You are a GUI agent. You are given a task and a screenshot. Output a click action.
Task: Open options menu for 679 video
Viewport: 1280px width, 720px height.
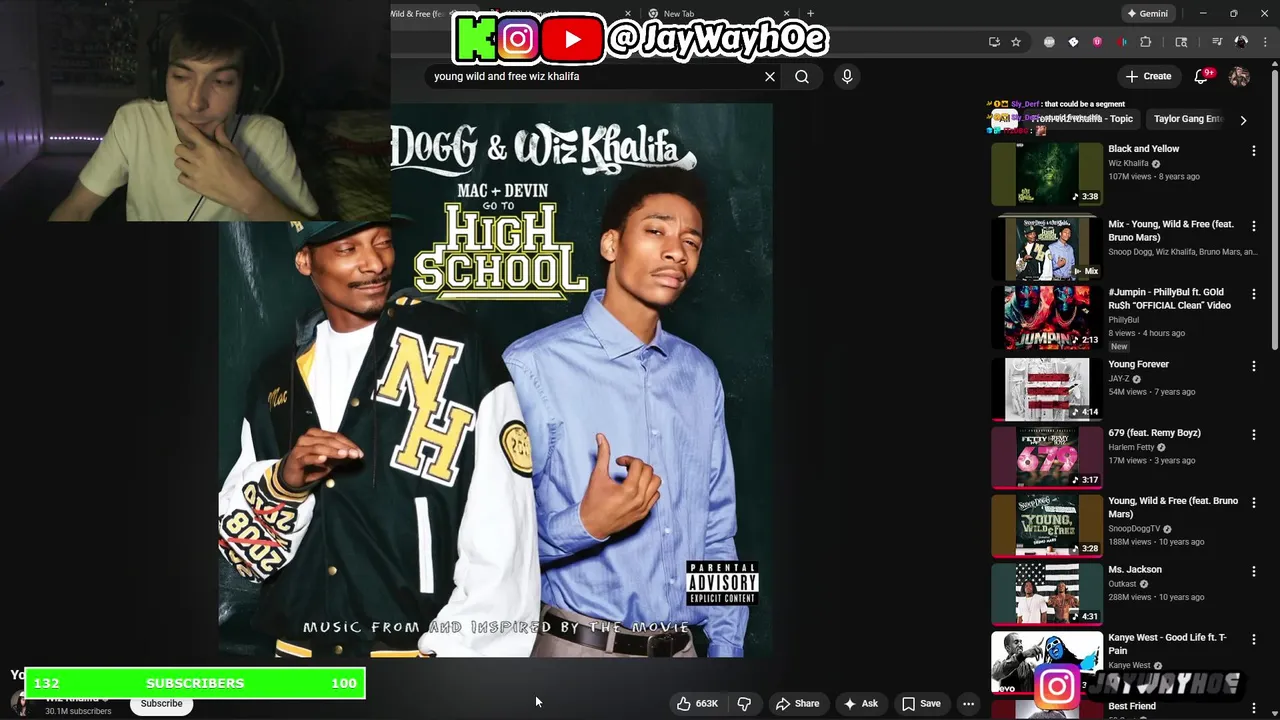1253,435
